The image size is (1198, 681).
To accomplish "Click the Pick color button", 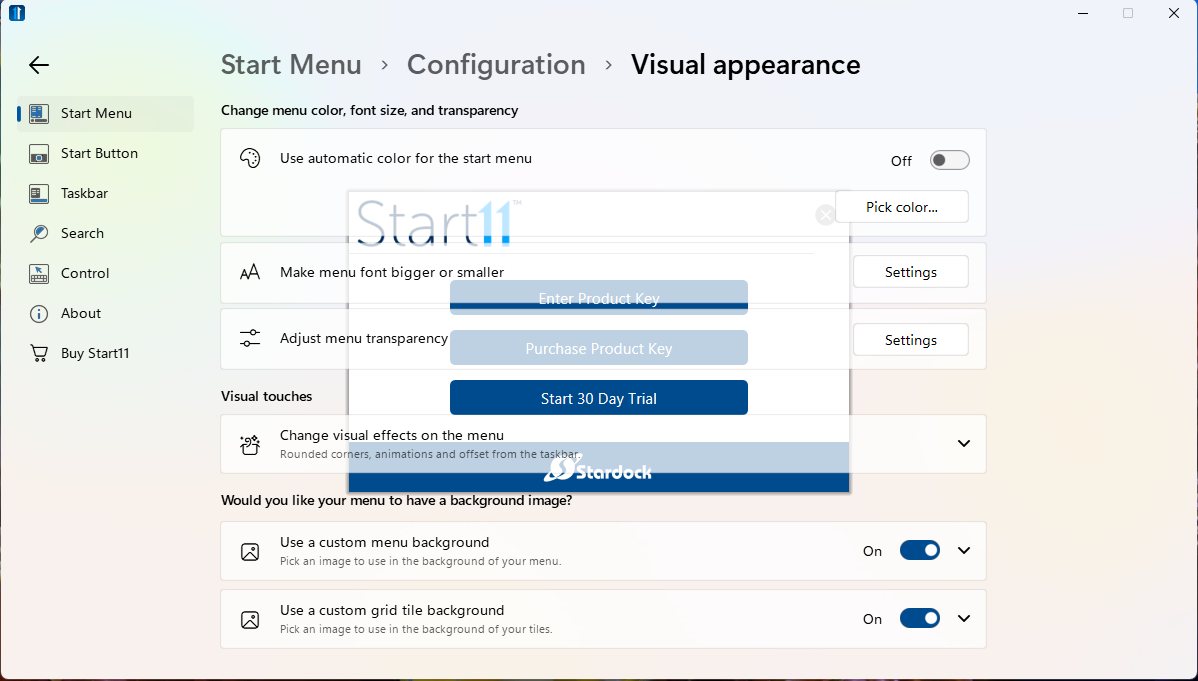I will tap(902, 207).
